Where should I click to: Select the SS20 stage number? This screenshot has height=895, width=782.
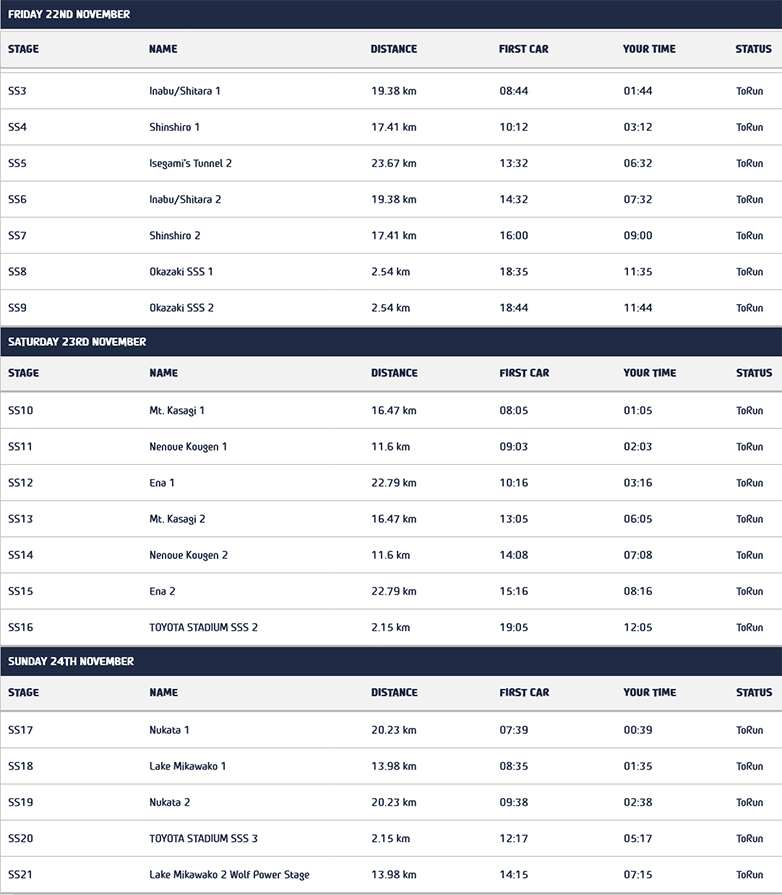[21, 838]
